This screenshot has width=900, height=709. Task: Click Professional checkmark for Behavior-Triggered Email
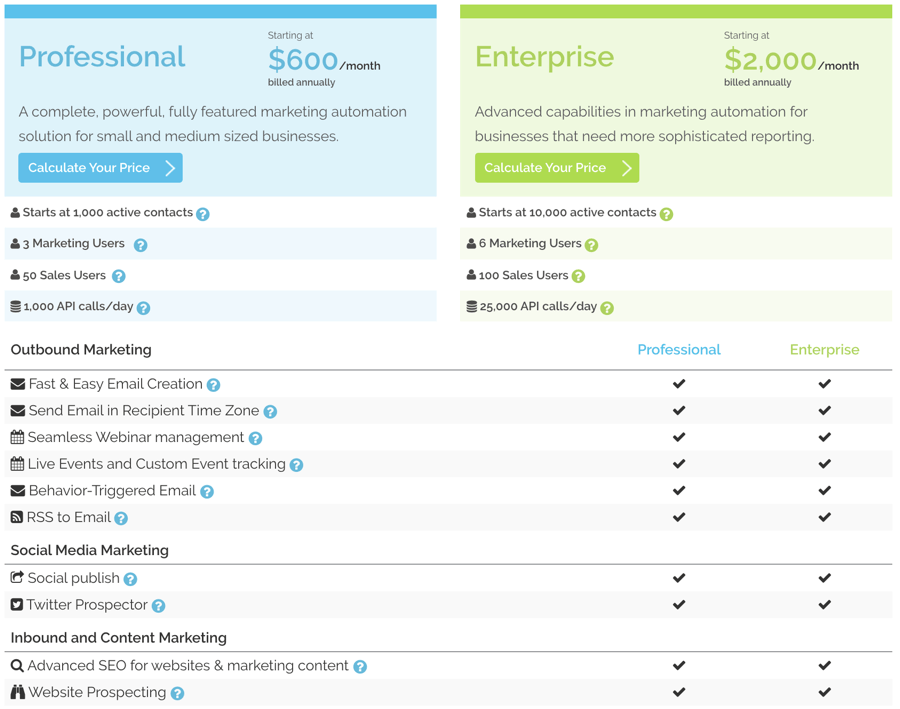679,490
